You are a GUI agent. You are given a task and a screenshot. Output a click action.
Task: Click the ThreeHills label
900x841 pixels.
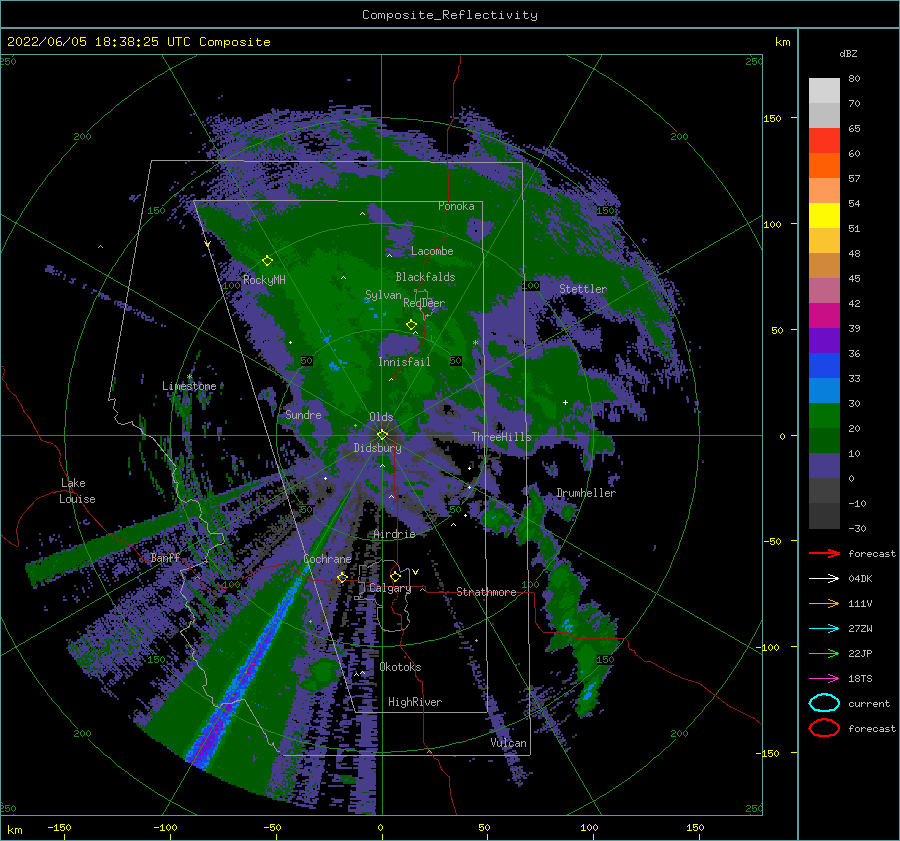[x=502, y=437]
